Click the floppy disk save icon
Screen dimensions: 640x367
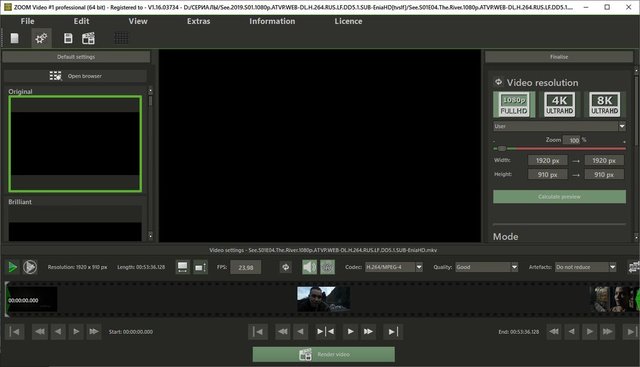coord(68,38)
